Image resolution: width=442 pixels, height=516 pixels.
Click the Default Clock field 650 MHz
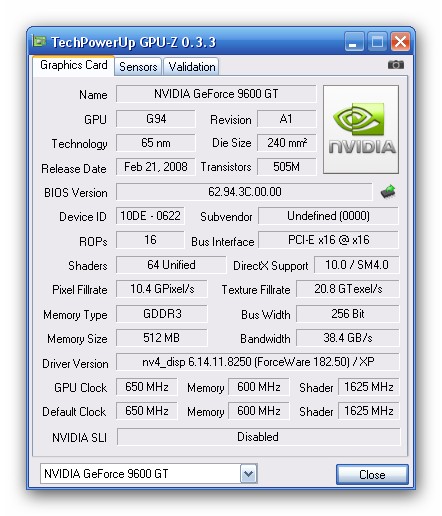coord(147,411)
